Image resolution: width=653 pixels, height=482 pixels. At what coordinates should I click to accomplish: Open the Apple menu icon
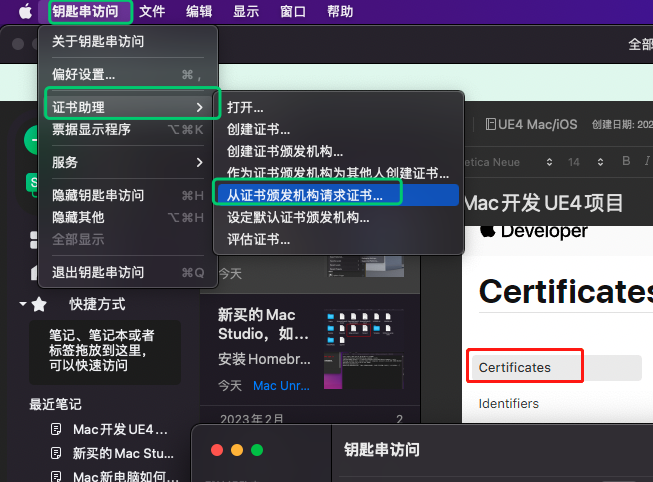(25, 12)
